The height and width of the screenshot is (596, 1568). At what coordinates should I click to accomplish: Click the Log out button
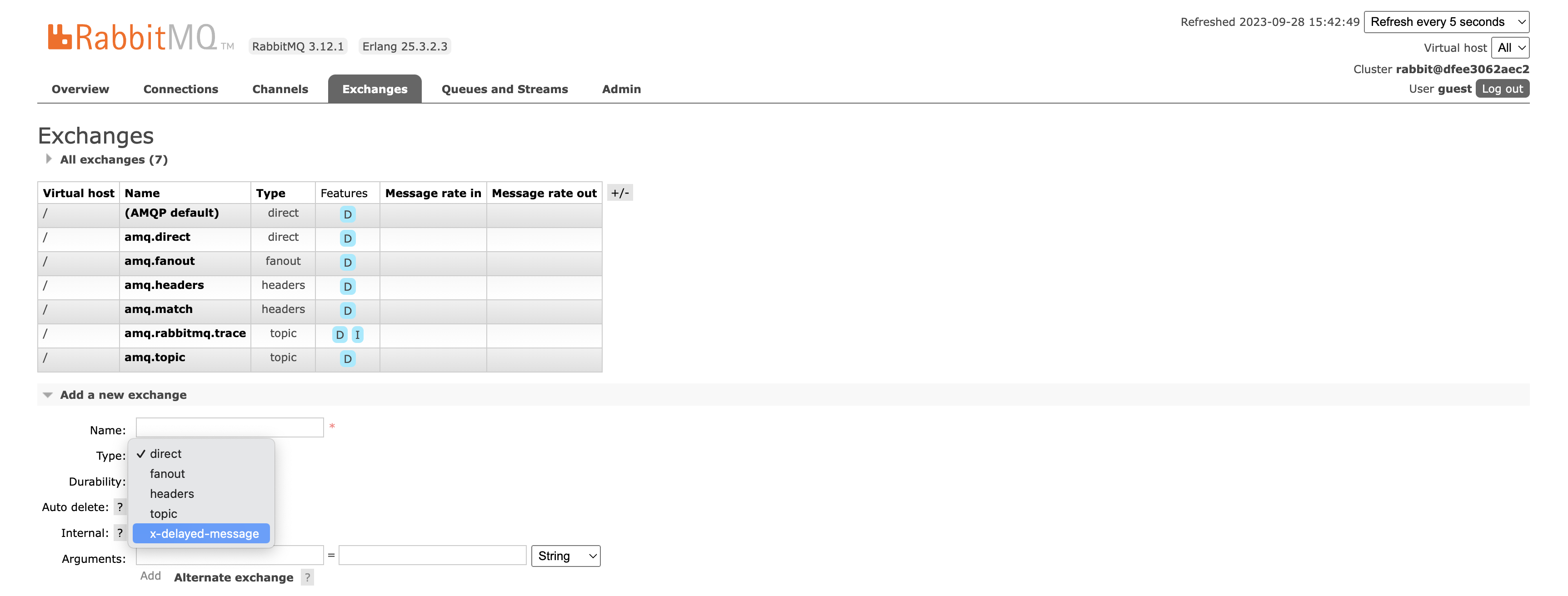[x=1502, y=89]
